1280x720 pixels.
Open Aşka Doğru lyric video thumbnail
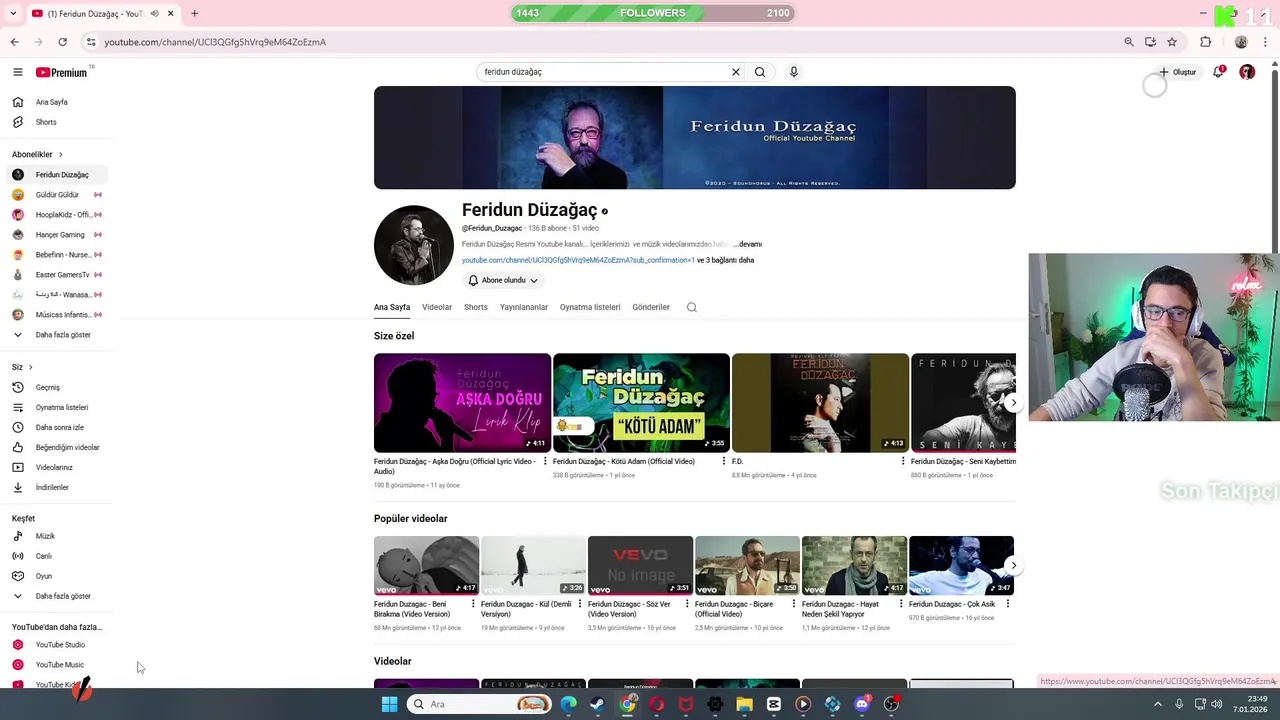click(462, 403)
